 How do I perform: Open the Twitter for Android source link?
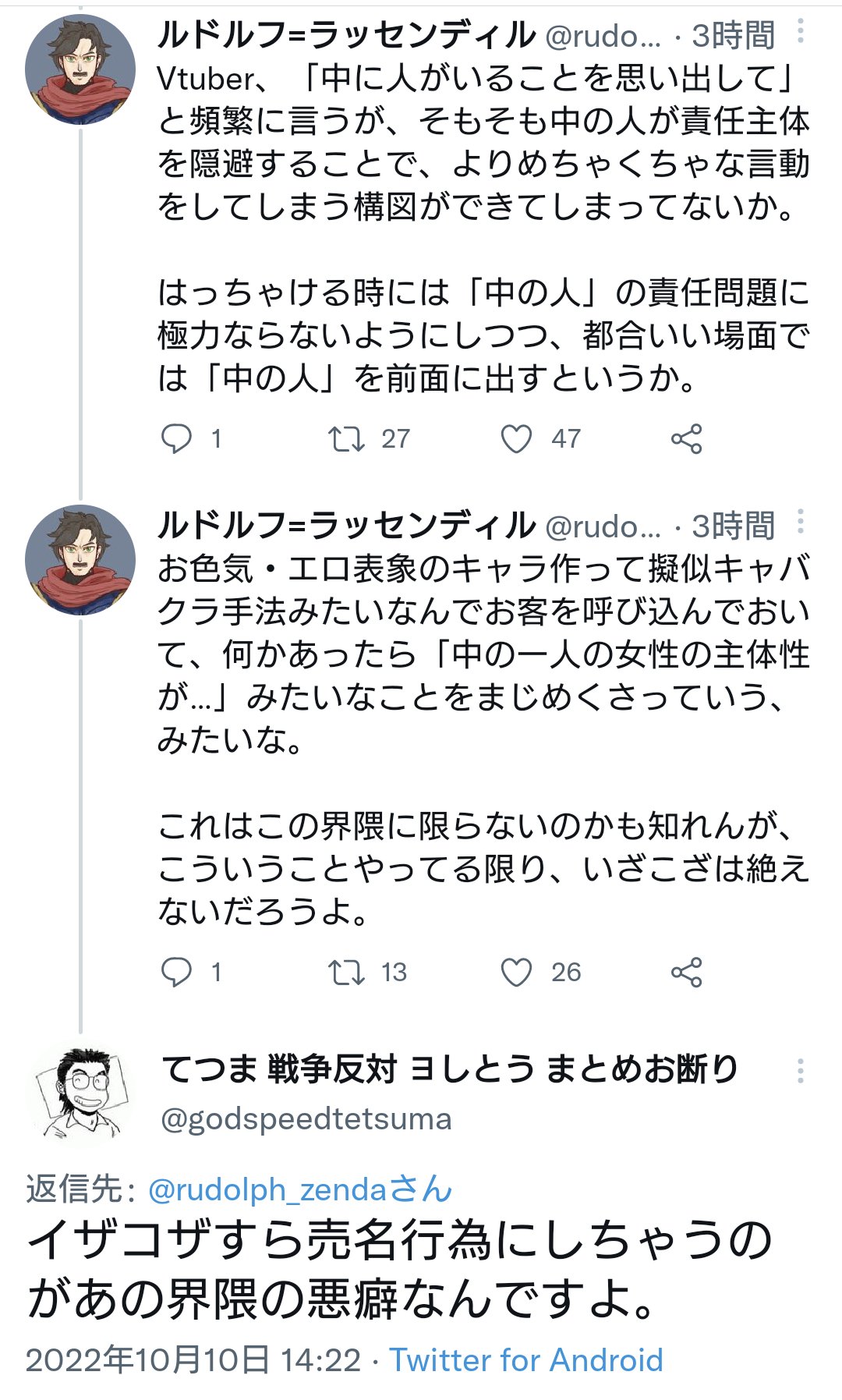click(x=526, y=1360)
